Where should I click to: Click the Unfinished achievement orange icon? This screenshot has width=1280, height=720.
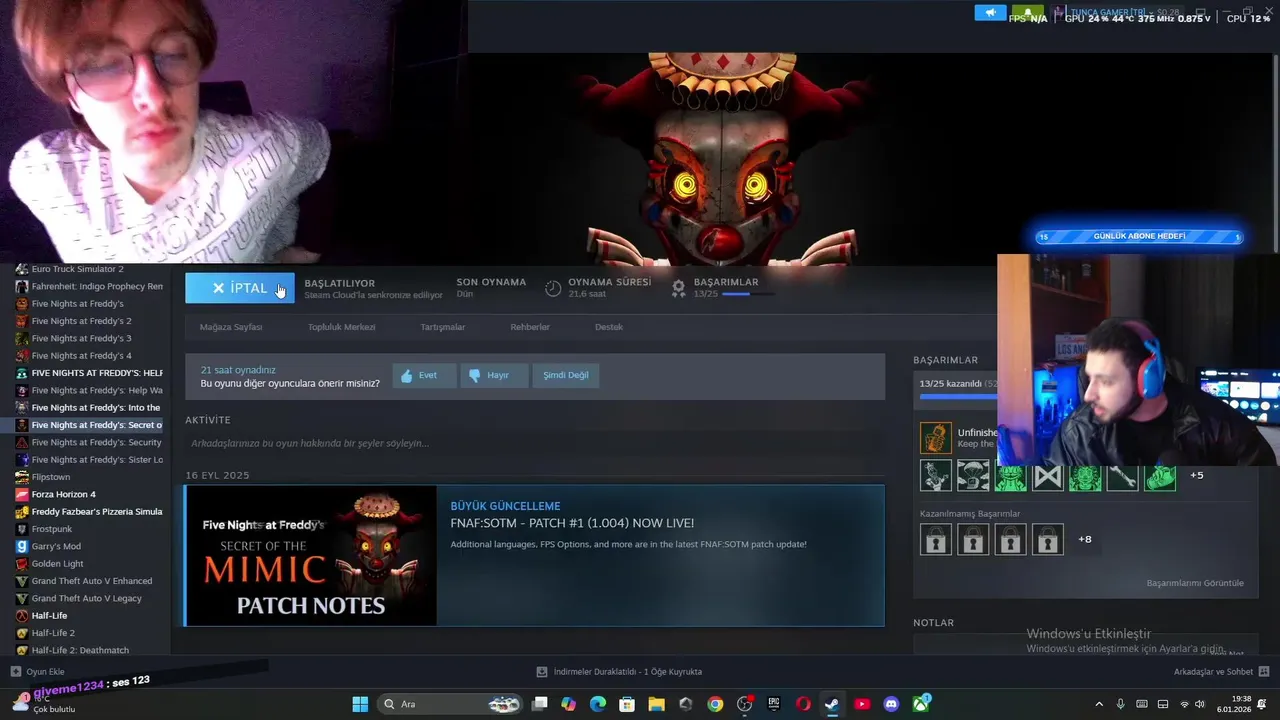[936, 438]
